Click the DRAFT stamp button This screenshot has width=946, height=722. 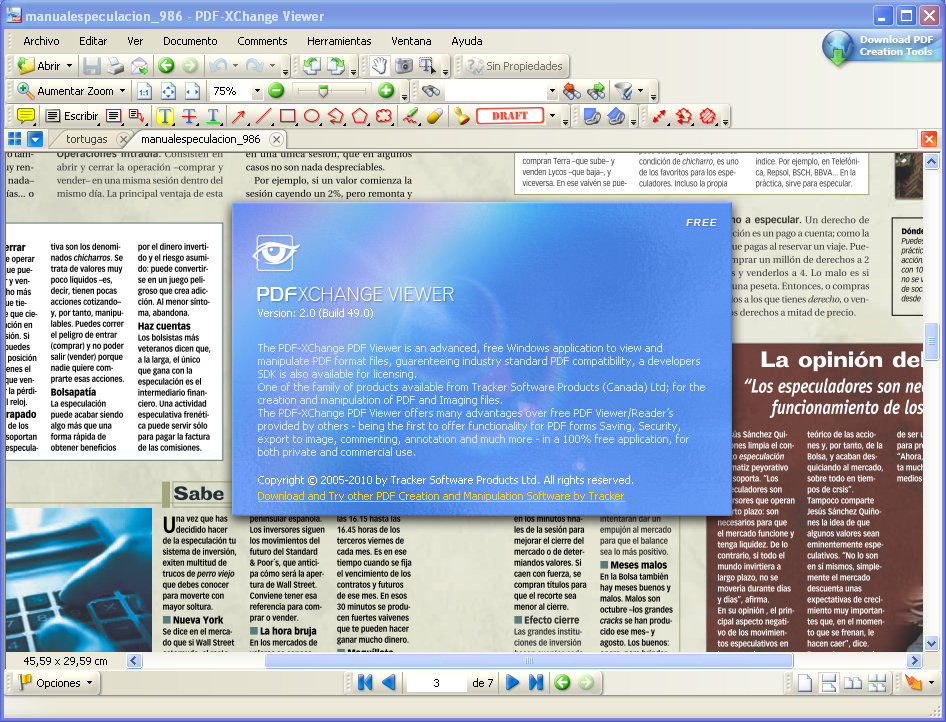pos(510,116)
